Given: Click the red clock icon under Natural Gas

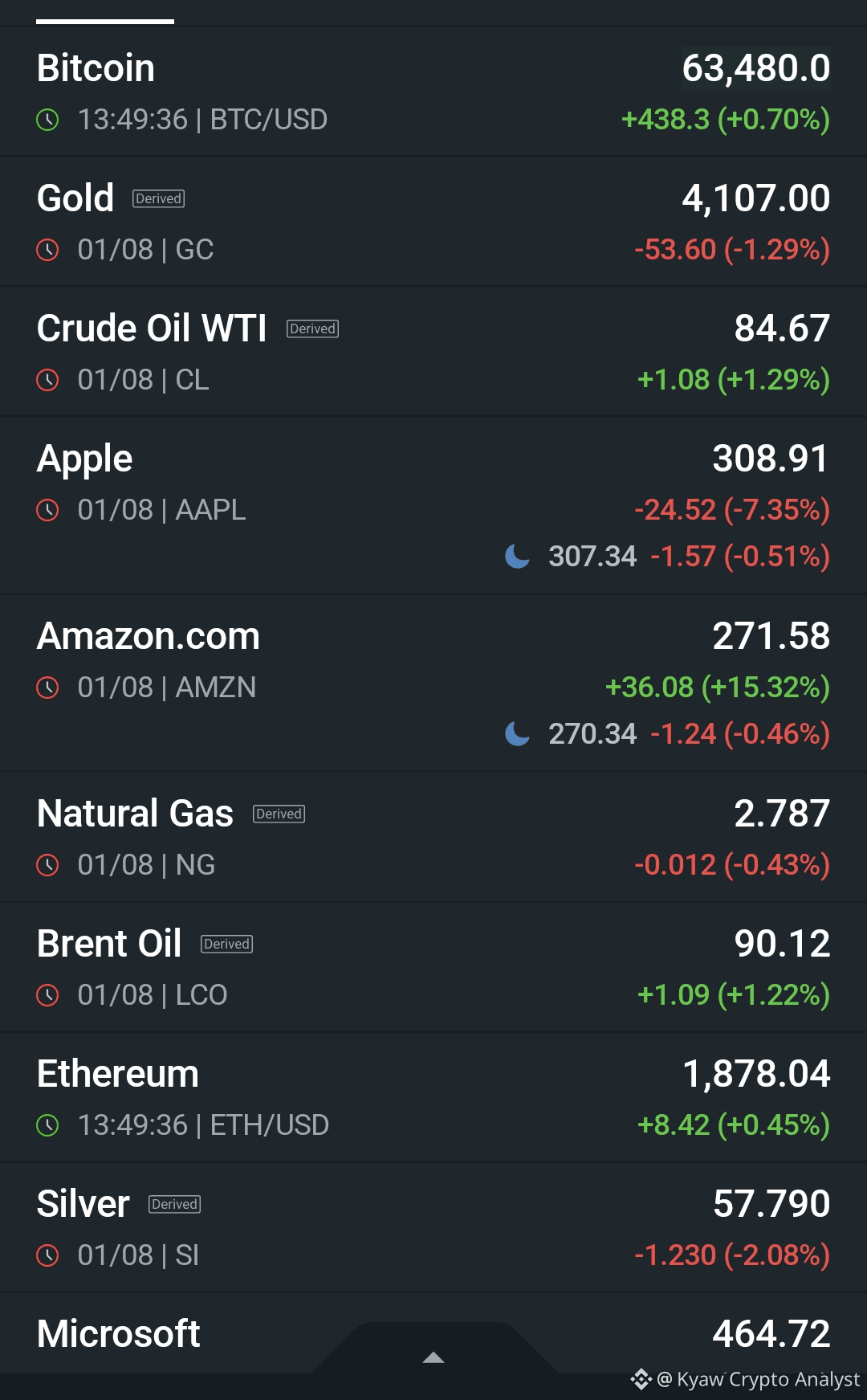Looking at the screenshot, I should click(48, 866).
